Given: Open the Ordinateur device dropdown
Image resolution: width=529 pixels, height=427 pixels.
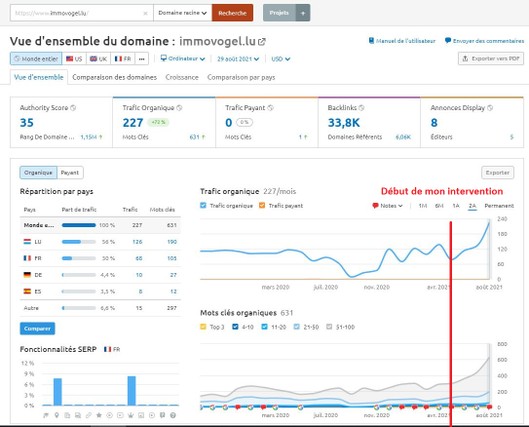Looking at the screenshot, I should click(x=183, y=59).
